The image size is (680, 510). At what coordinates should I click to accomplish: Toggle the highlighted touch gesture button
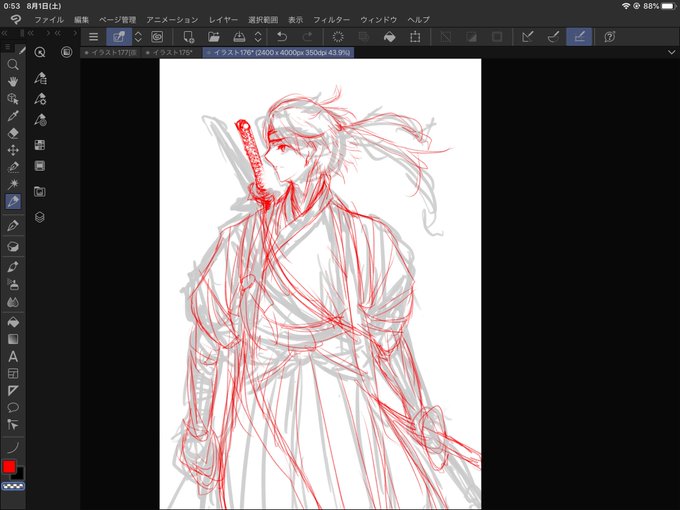(119, 37)
